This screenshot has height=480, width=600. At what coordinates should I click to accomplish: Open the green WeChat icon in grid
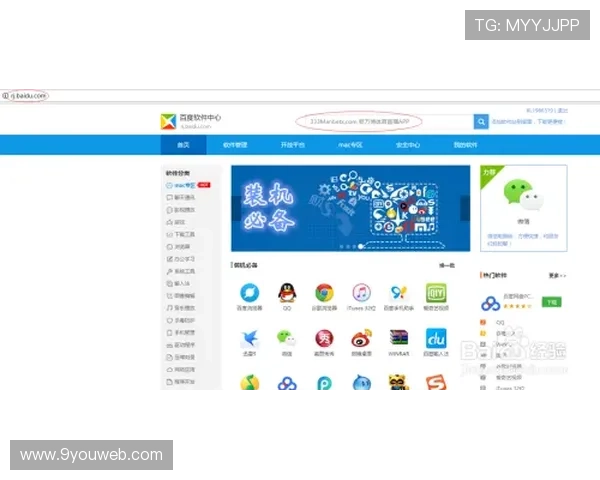tap(287, 339)
